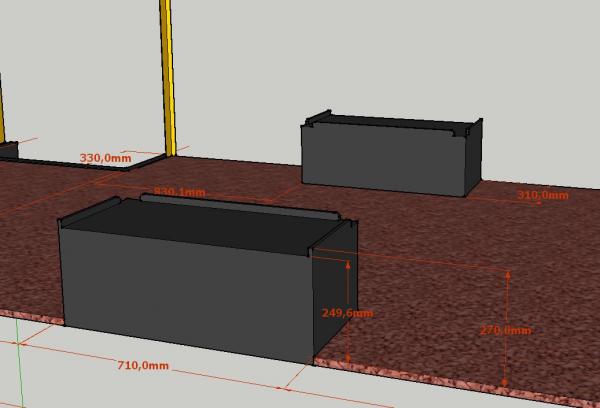Select the partly visible dark box at left edge
Image resolution: width=600 pixels, height=408 pixels.
[7, 151]
